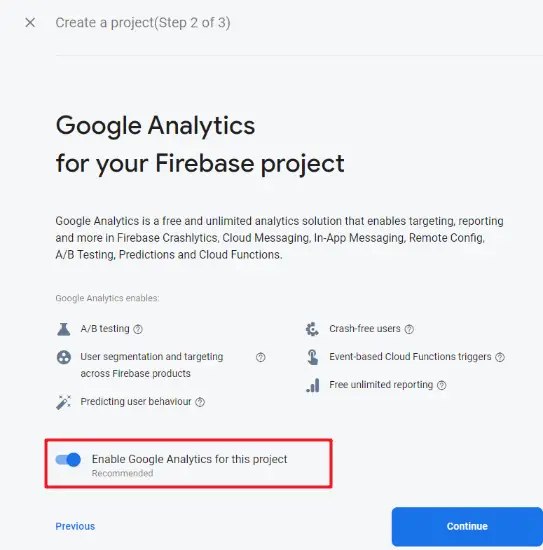Click the A/B testing feature label

pos(105,329)
